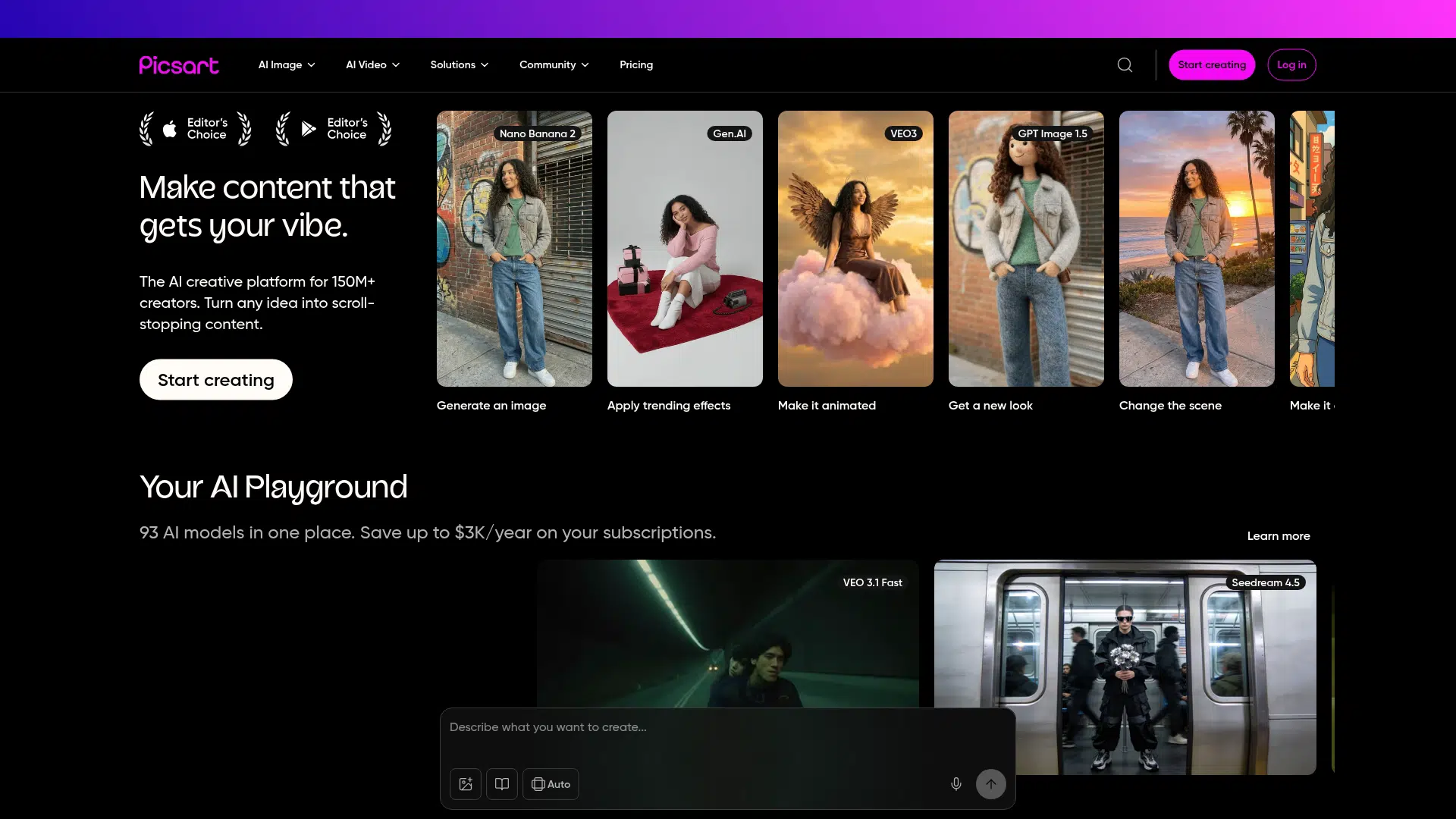
Task: Expand the AI Video dropdown menu
Action: click(372, 65)
